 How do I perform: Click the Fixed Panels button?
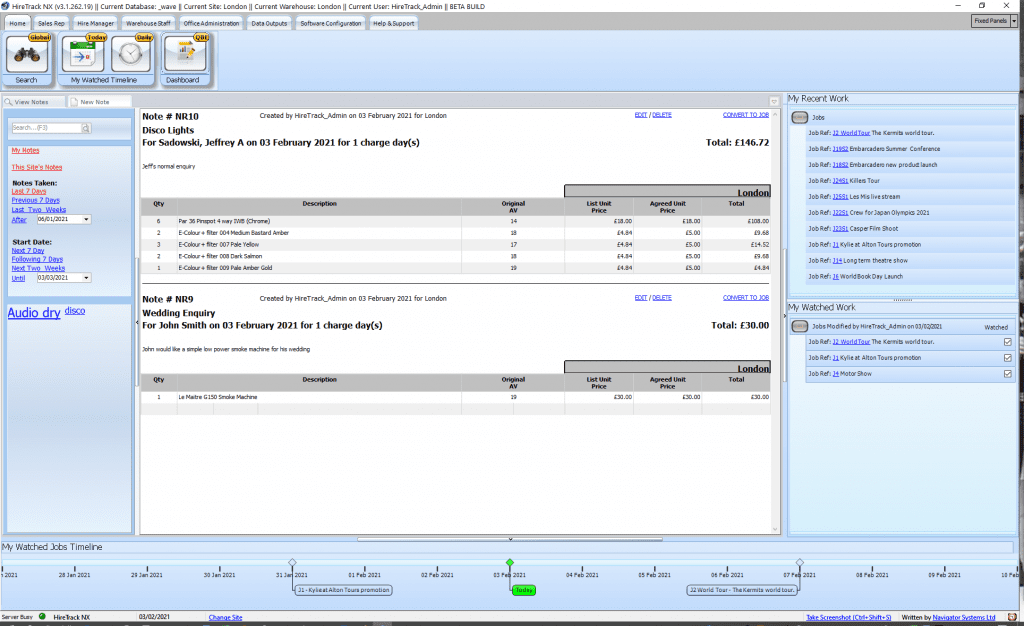pos(990,21)
